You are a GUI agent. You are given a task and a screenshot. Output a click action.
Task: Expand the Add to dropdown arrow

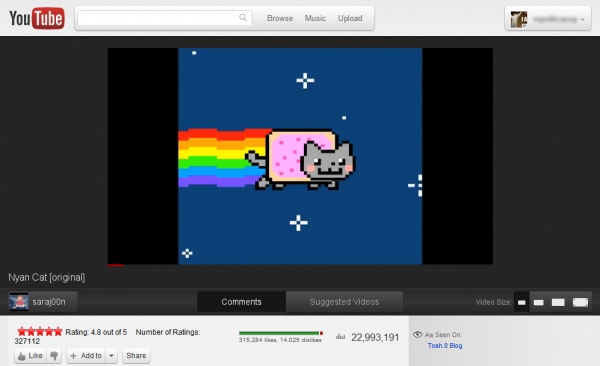(x=111, y=356)
